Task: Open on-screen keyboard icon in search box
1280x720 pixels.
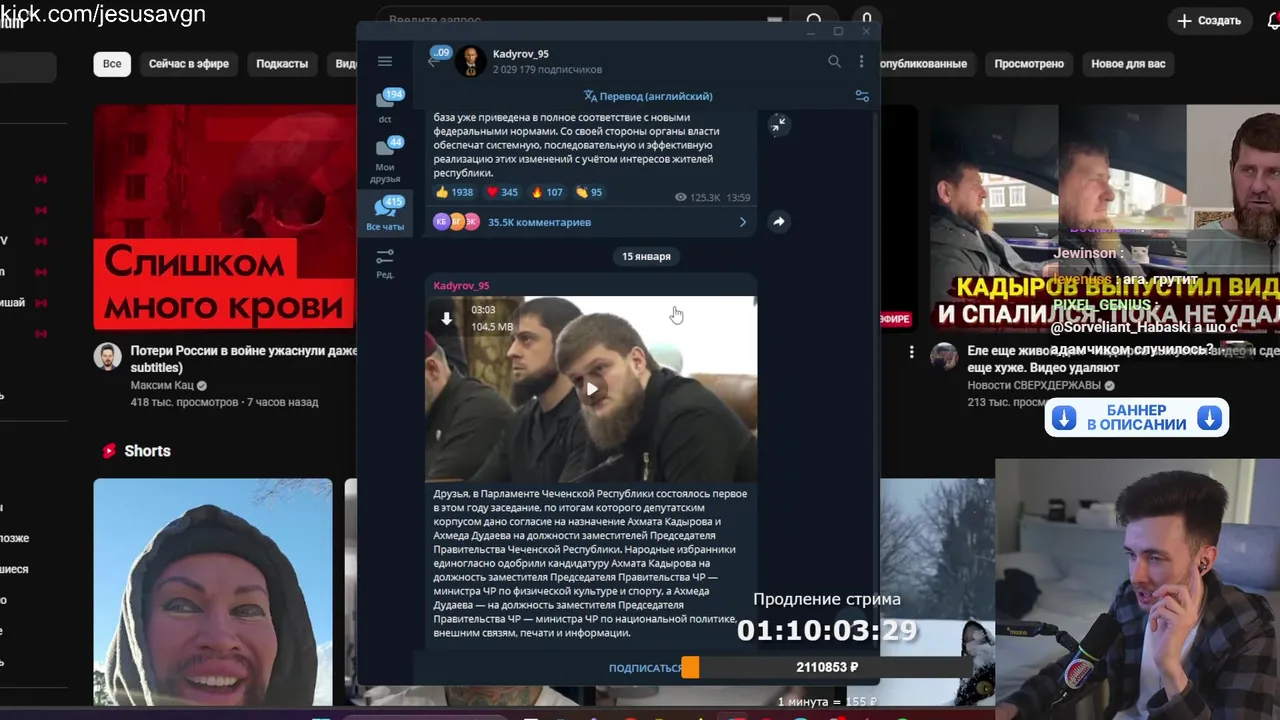Action: click(774, 20)
